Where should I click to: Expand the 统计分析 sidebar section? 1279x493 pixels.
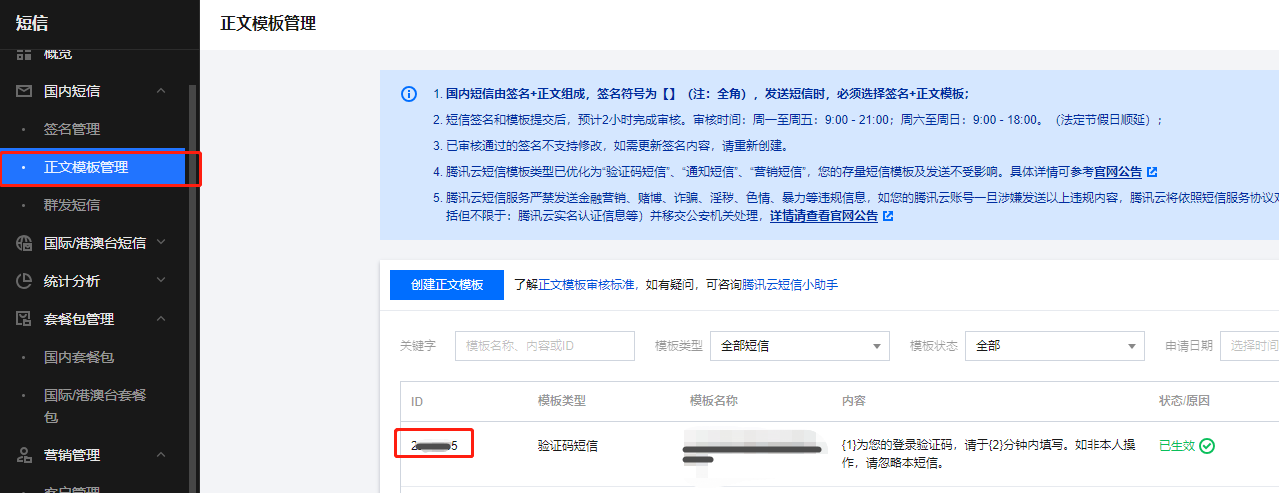(x=161, y=281)
